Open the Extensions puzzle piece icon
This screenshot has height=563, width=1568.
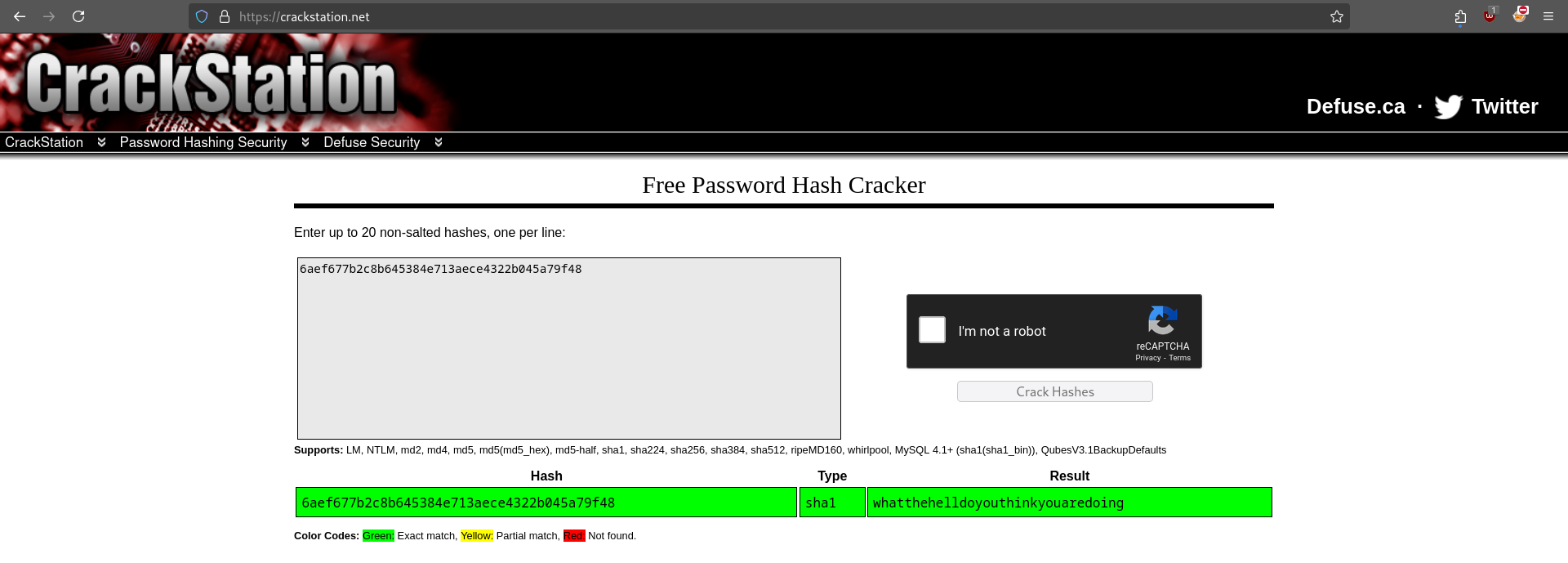tap(1460, 16)
